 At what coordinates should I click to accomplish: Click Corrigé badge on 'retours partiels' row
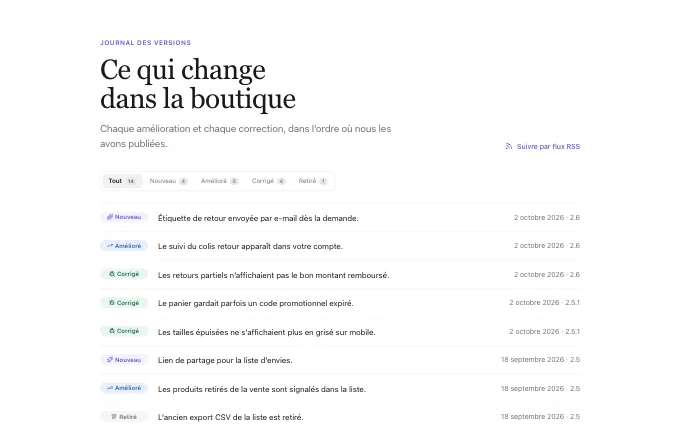(124, 274)
